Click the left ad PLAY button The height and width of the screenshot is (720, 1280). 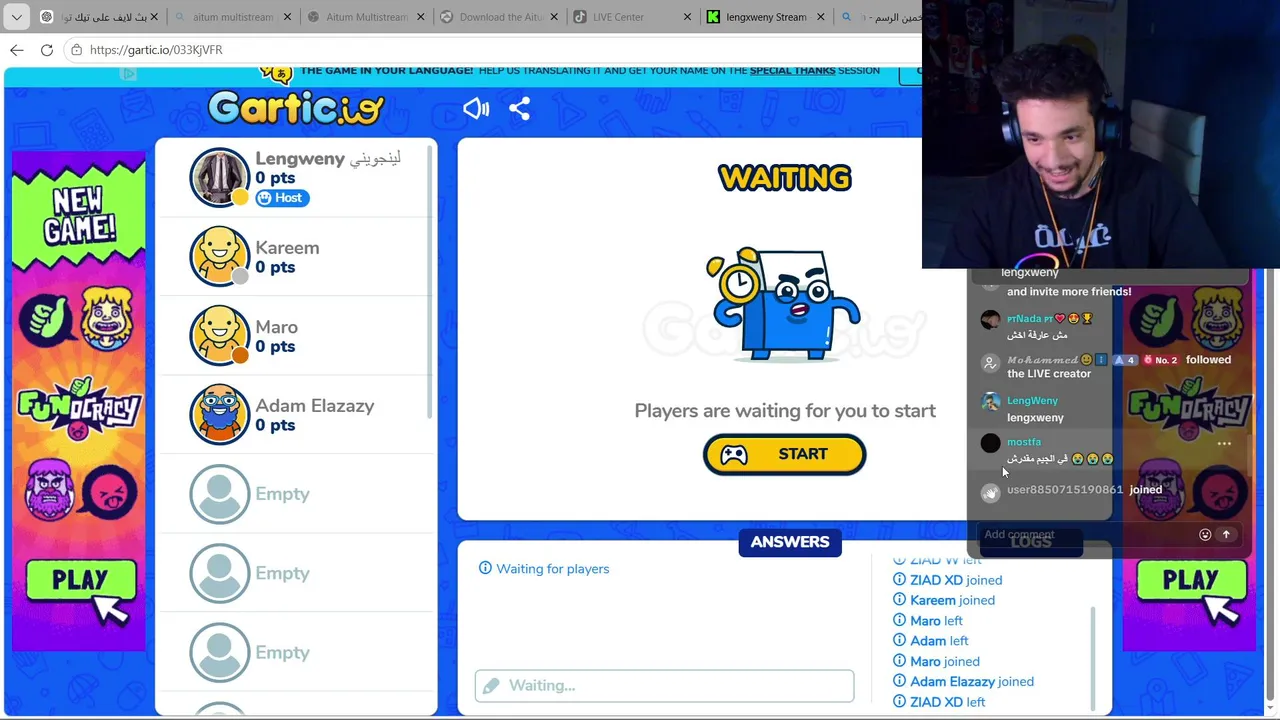81,580
